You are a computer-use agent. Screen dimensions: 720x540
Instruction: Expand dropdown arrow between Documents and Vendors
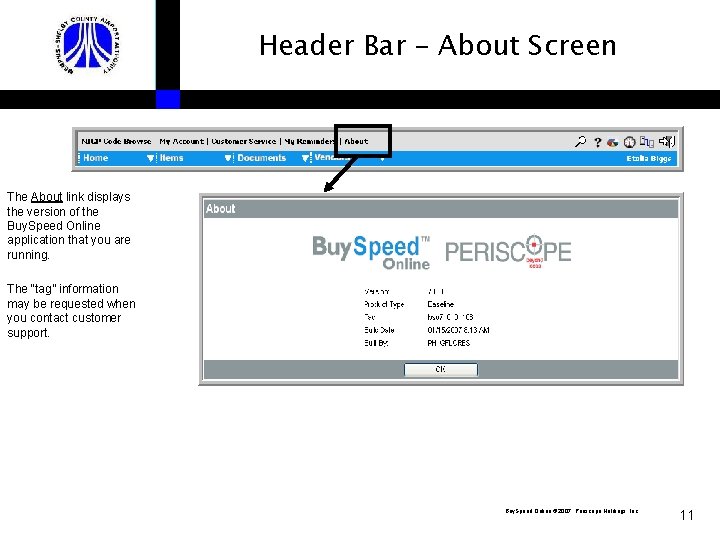point(305,158)
